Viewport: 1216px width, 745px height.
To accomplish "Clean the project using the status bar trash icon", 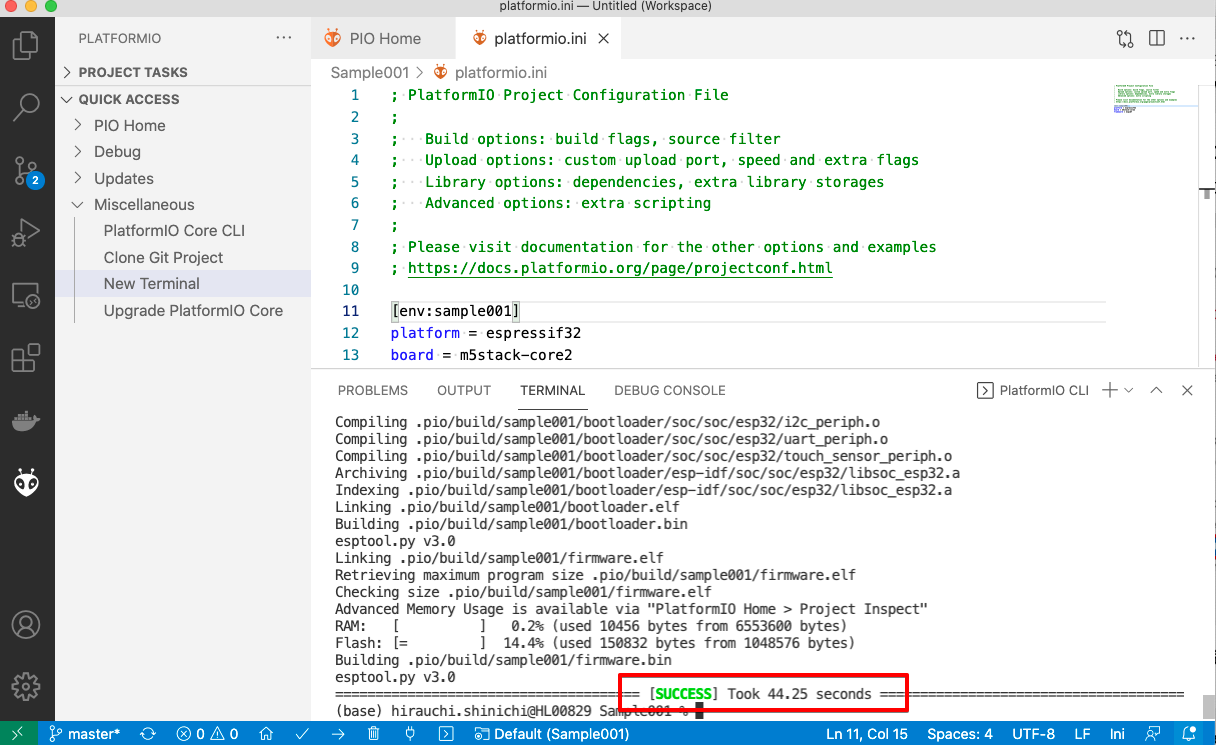I will (x=374, y=733).
